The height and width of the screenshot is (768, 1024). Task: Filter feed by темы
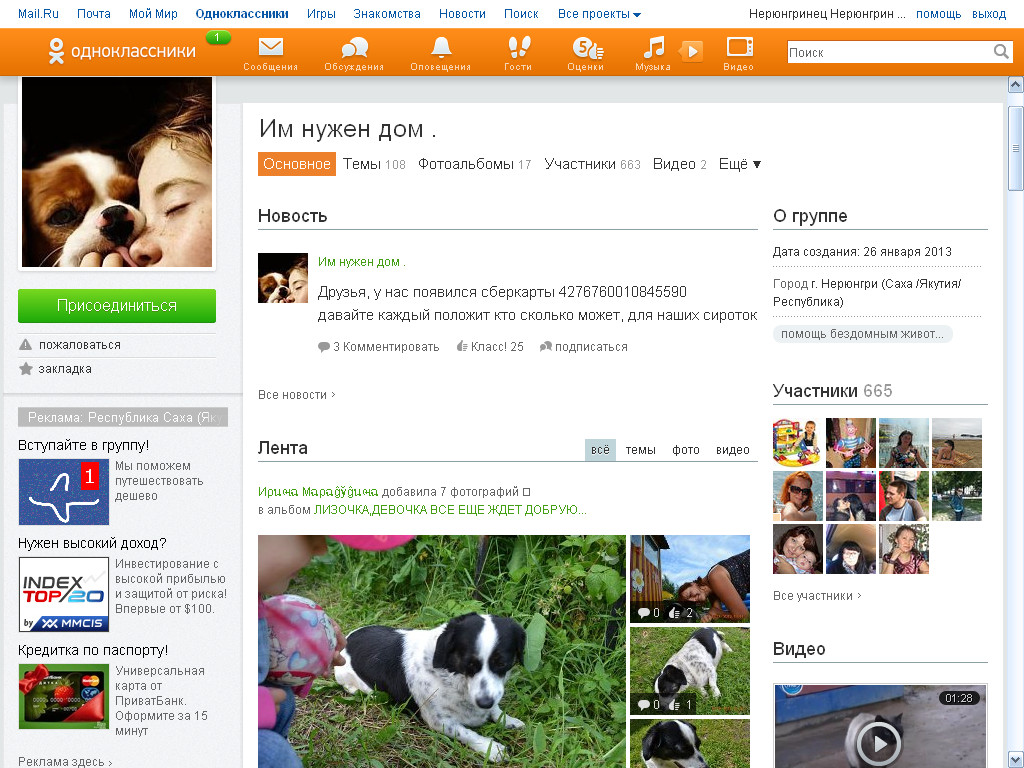(x=640, y=450)
